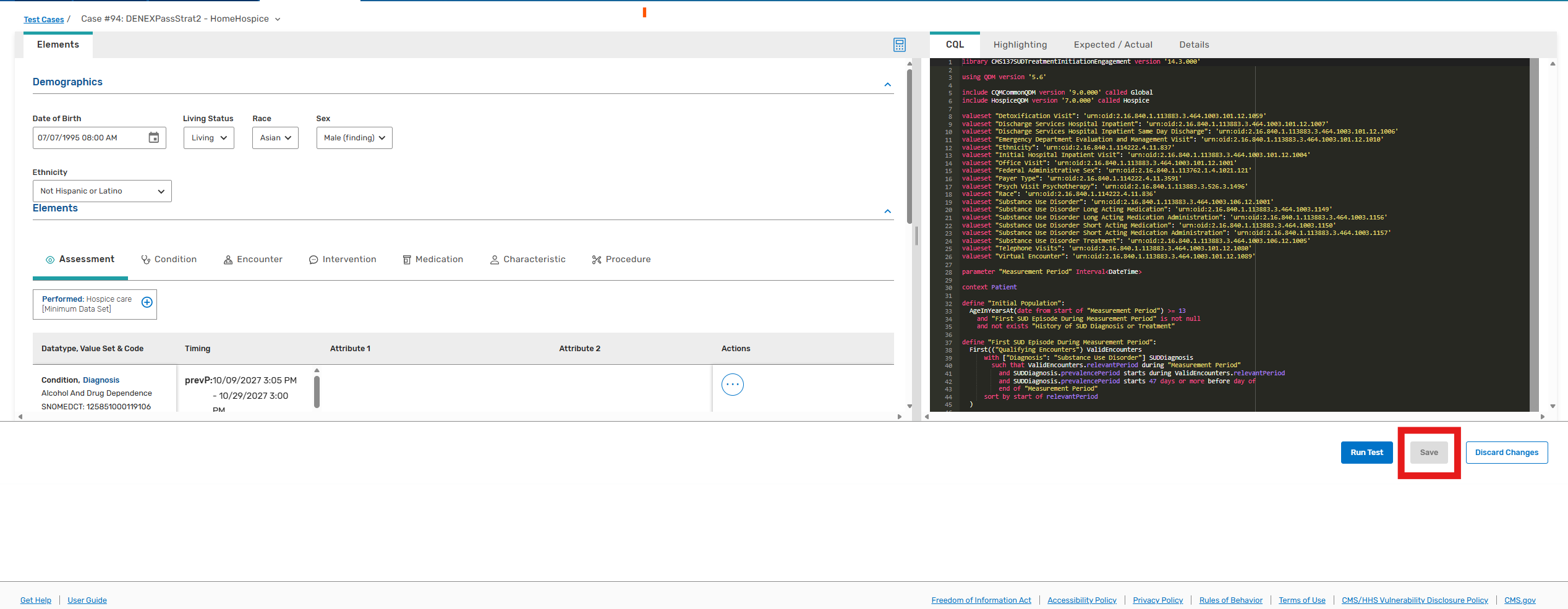The image size is (1568, 609).
Task: Expand the Ethnicity dropdown
Action: click(102, 191)
